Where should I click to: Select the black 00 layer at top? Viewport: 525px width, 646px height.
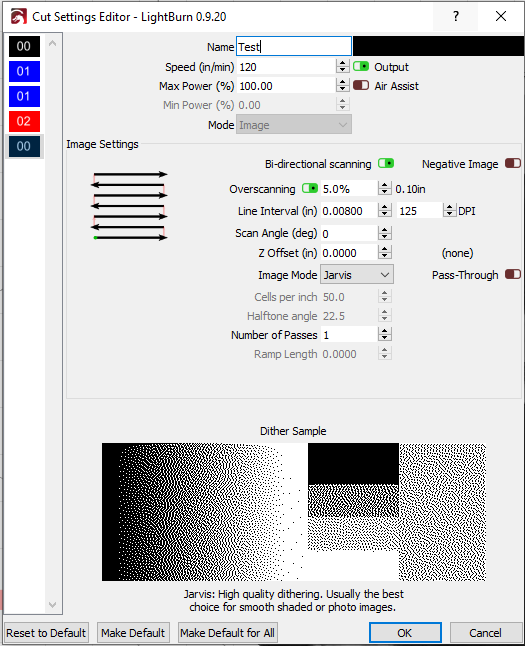[x=24, y=46]
